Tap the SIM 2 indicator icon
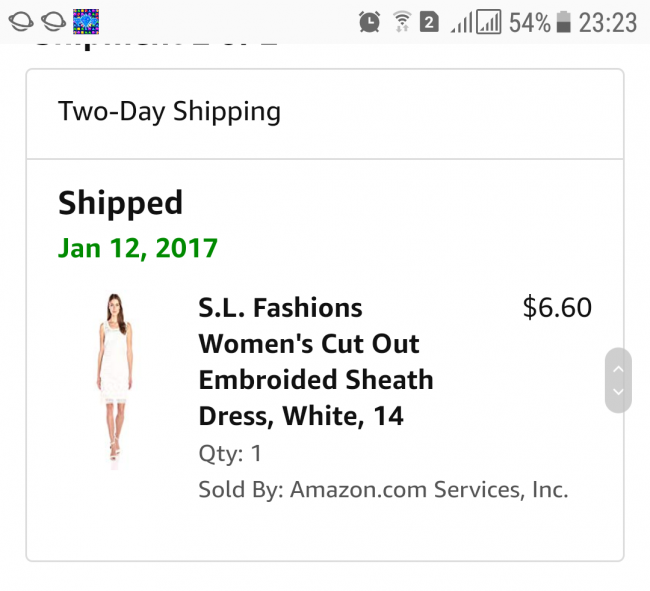The image size is (650, 591). [429, 21]
